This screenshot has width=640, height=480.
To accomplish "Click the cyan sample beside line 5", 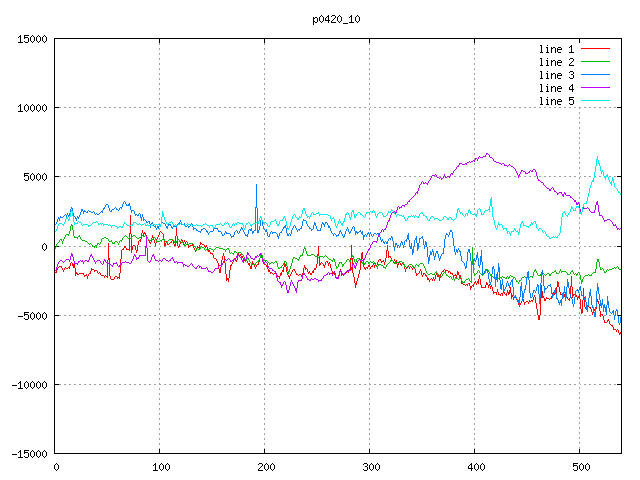I will pos(595,101).
